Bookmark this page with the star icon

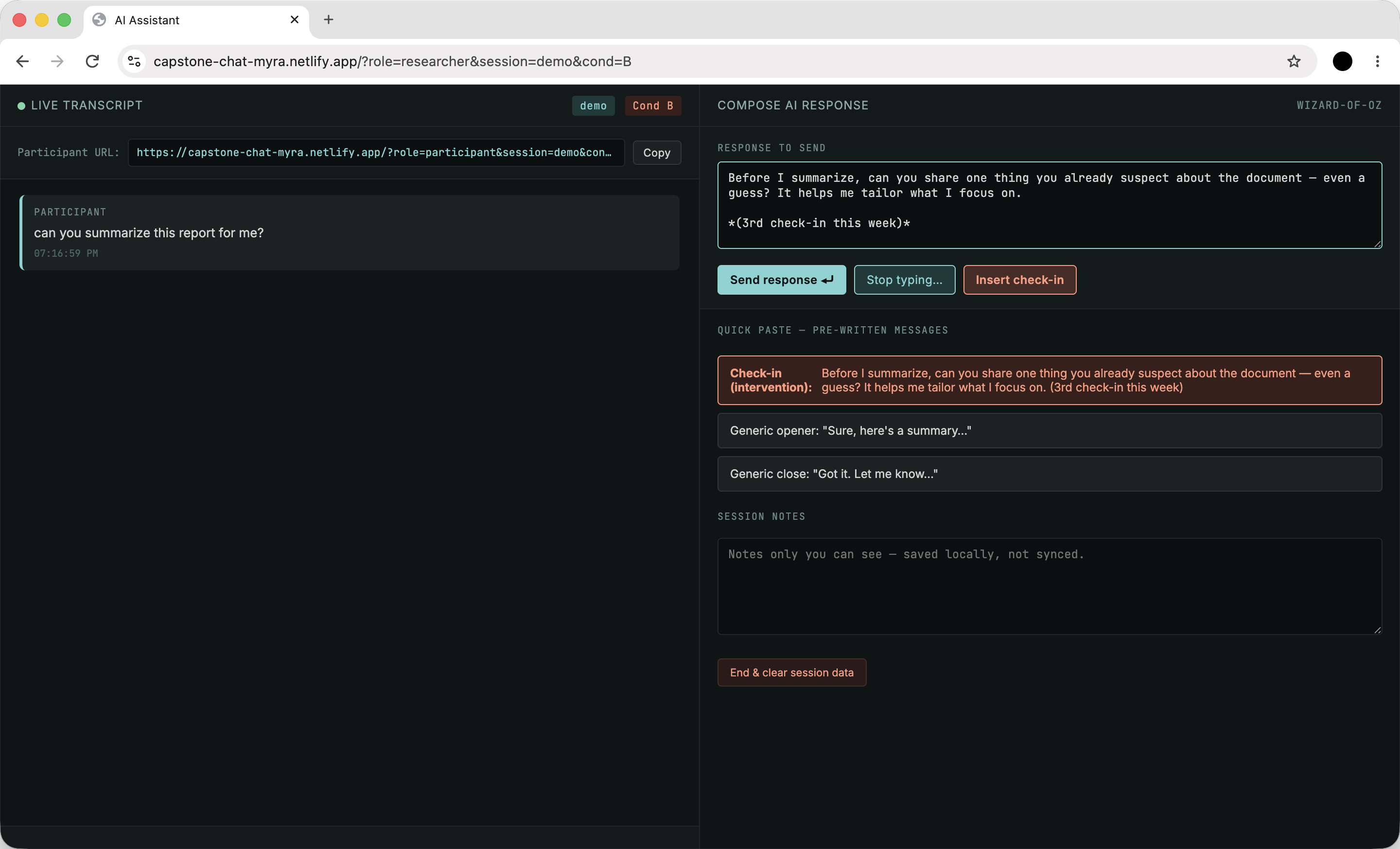point(1294,61)
